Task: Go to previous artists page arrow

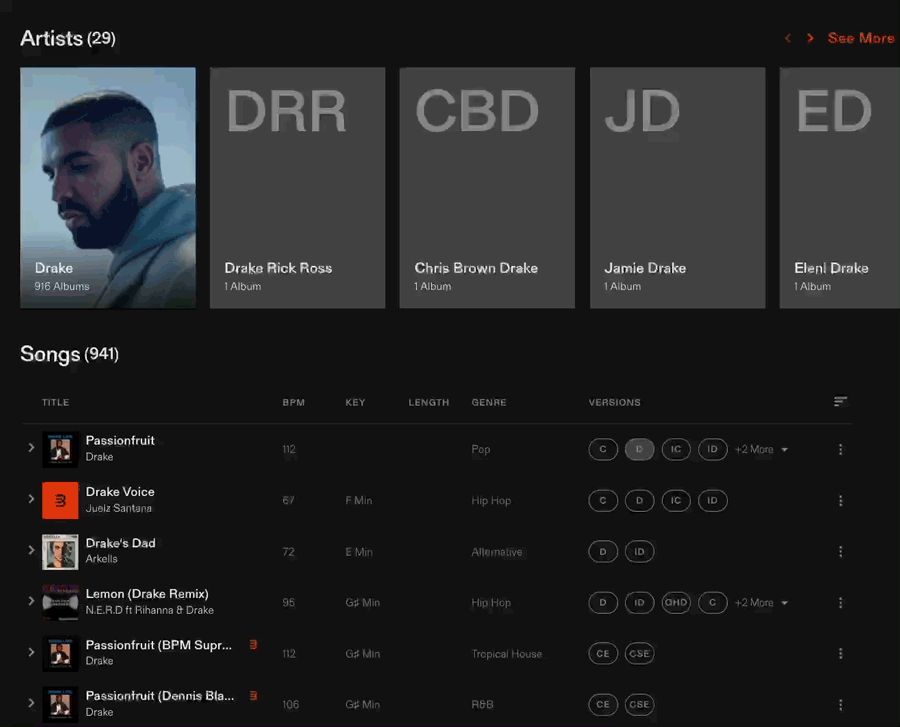Action: click(788, 38)
